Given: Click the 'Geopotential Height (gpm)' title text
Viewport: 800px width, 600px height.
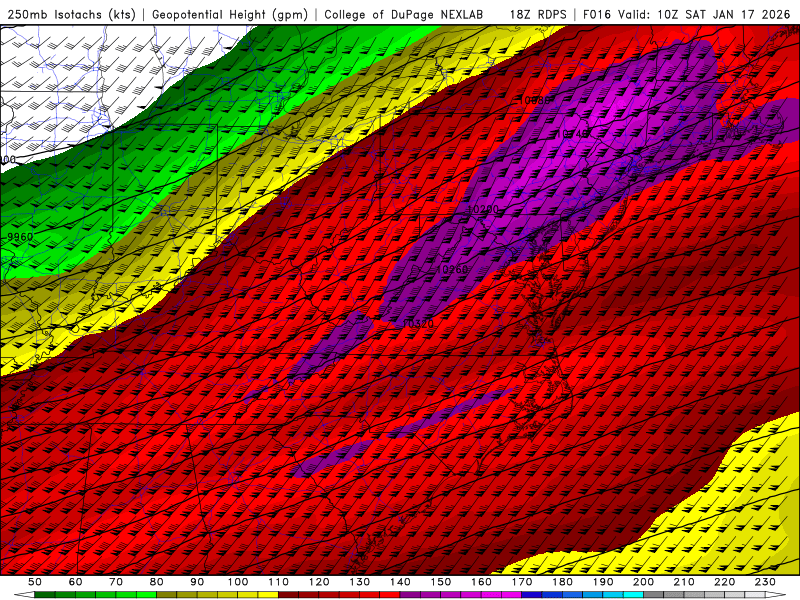Looking at the screenshot, I should (x=230, y=14).
